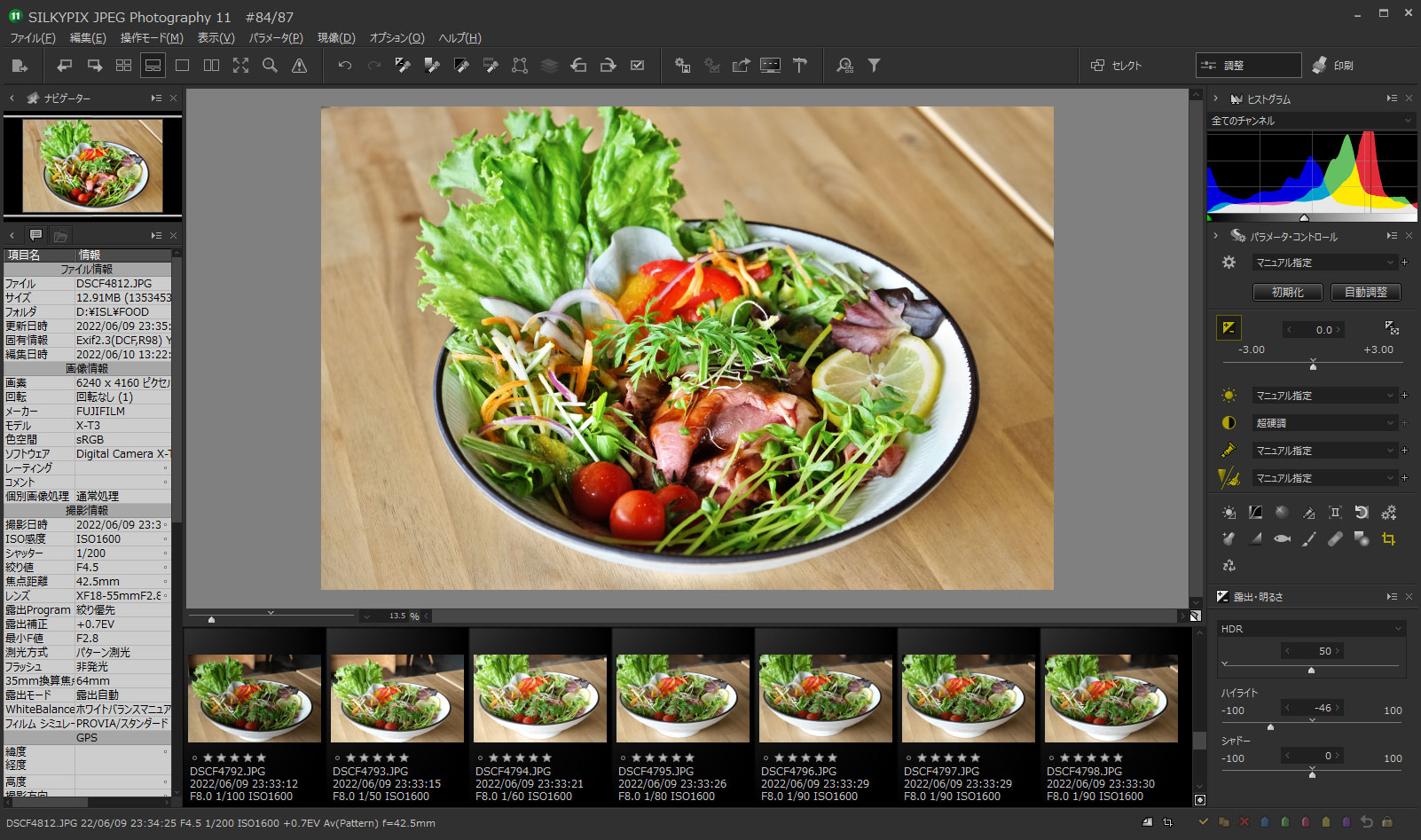Collapse the ヒストグラム panel chevron
Screen dimensions: 1421x840
point(1216,98)
